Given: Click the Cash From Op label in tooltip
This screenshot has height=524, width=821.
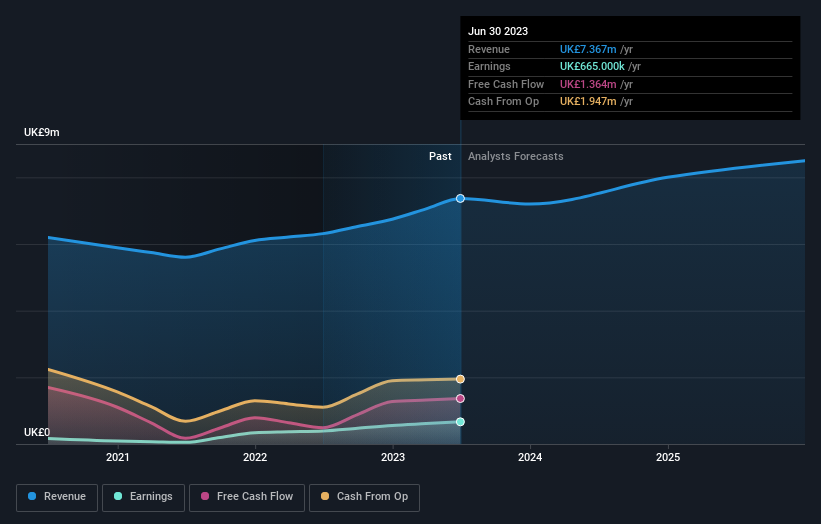Looking at the screenshot, I should pos(503,102).
